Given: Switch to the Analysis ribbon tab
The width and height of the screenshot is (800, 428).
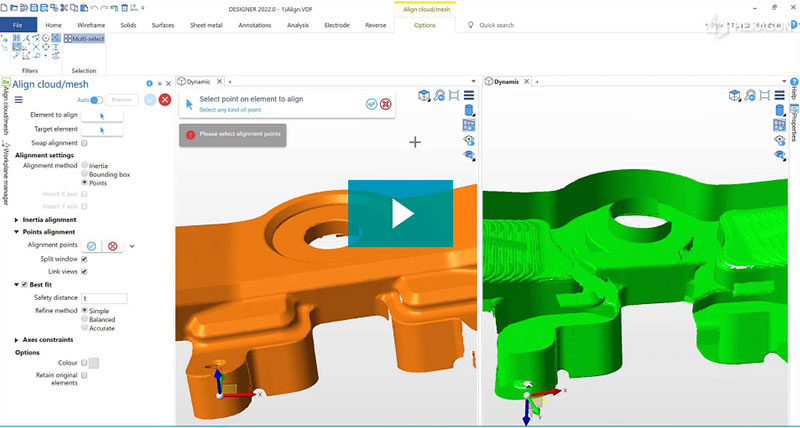Looking at the screenshot, I should click(x=298, y=24).
